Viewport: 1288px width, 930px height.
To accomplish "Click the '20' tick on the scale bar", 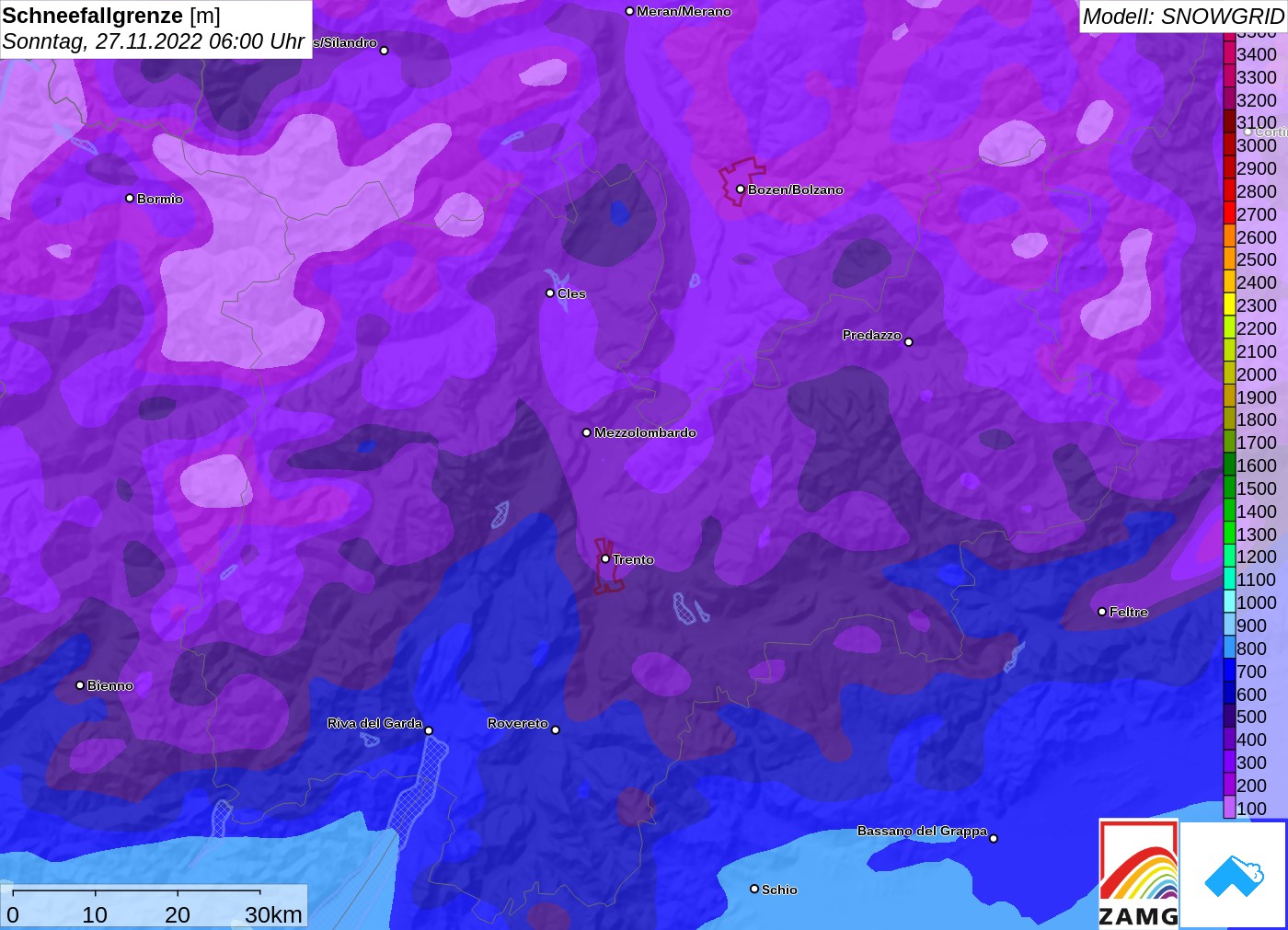I will coord(178,914).
